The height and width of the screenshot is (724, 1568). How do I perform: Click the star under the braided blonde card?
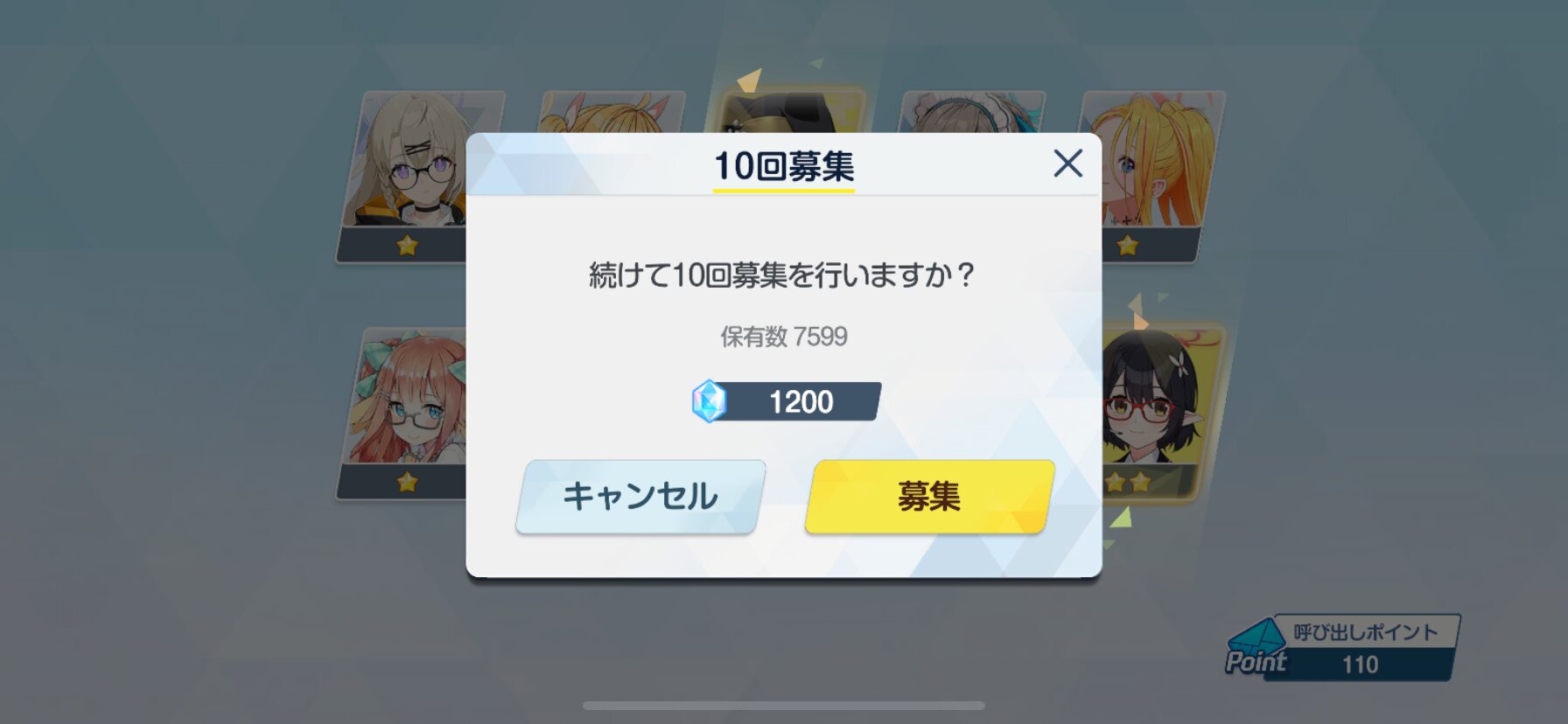[407, 246]
